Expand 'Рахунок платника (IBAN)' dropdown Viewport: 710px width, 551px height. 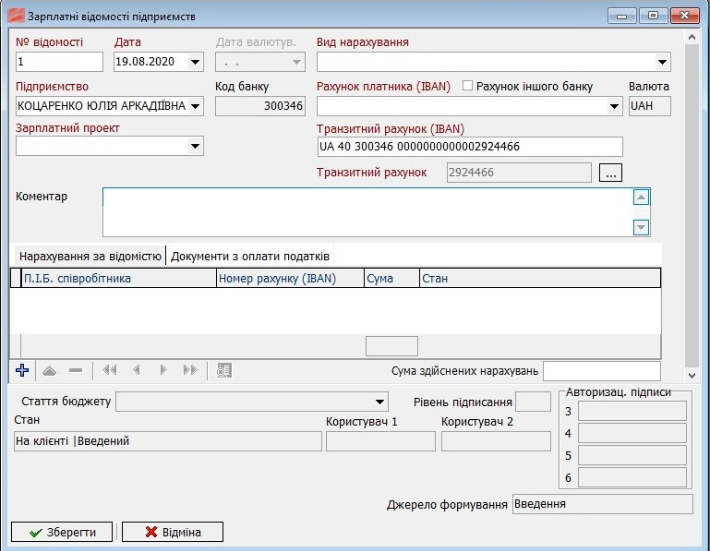[614, 106]
